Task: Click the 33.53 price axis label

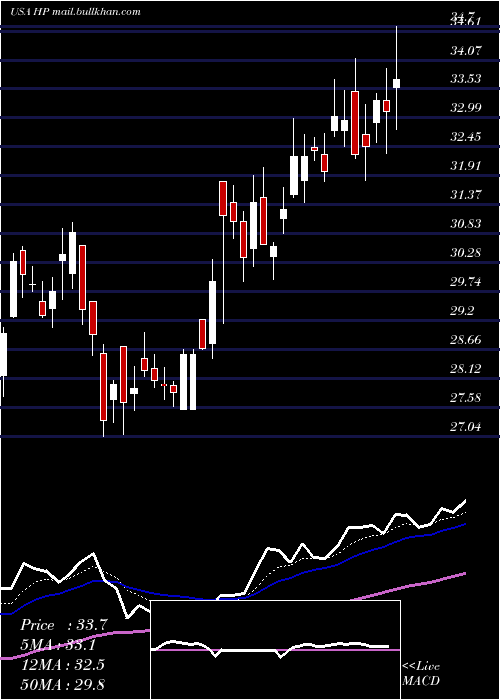Action: point(466,79)
